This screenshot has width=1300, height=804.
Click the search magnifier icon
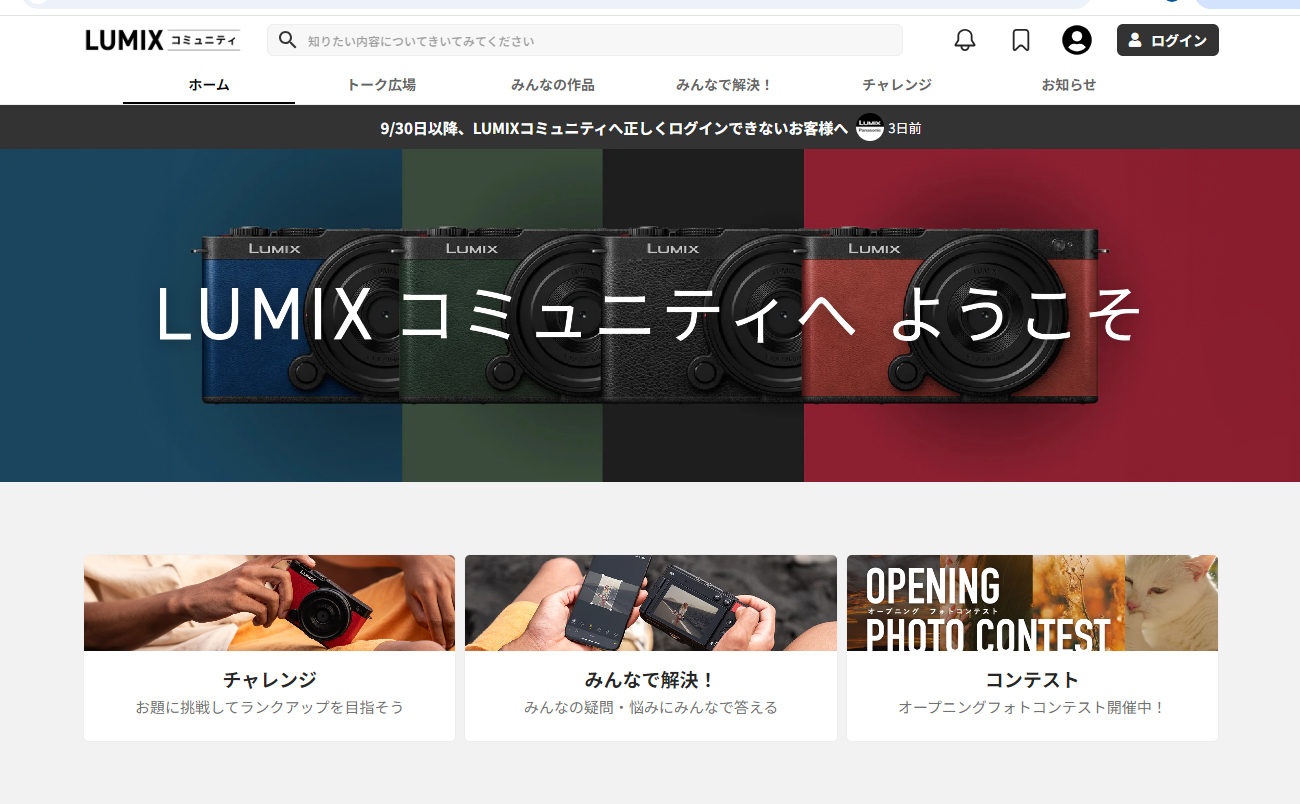point(288,40)
